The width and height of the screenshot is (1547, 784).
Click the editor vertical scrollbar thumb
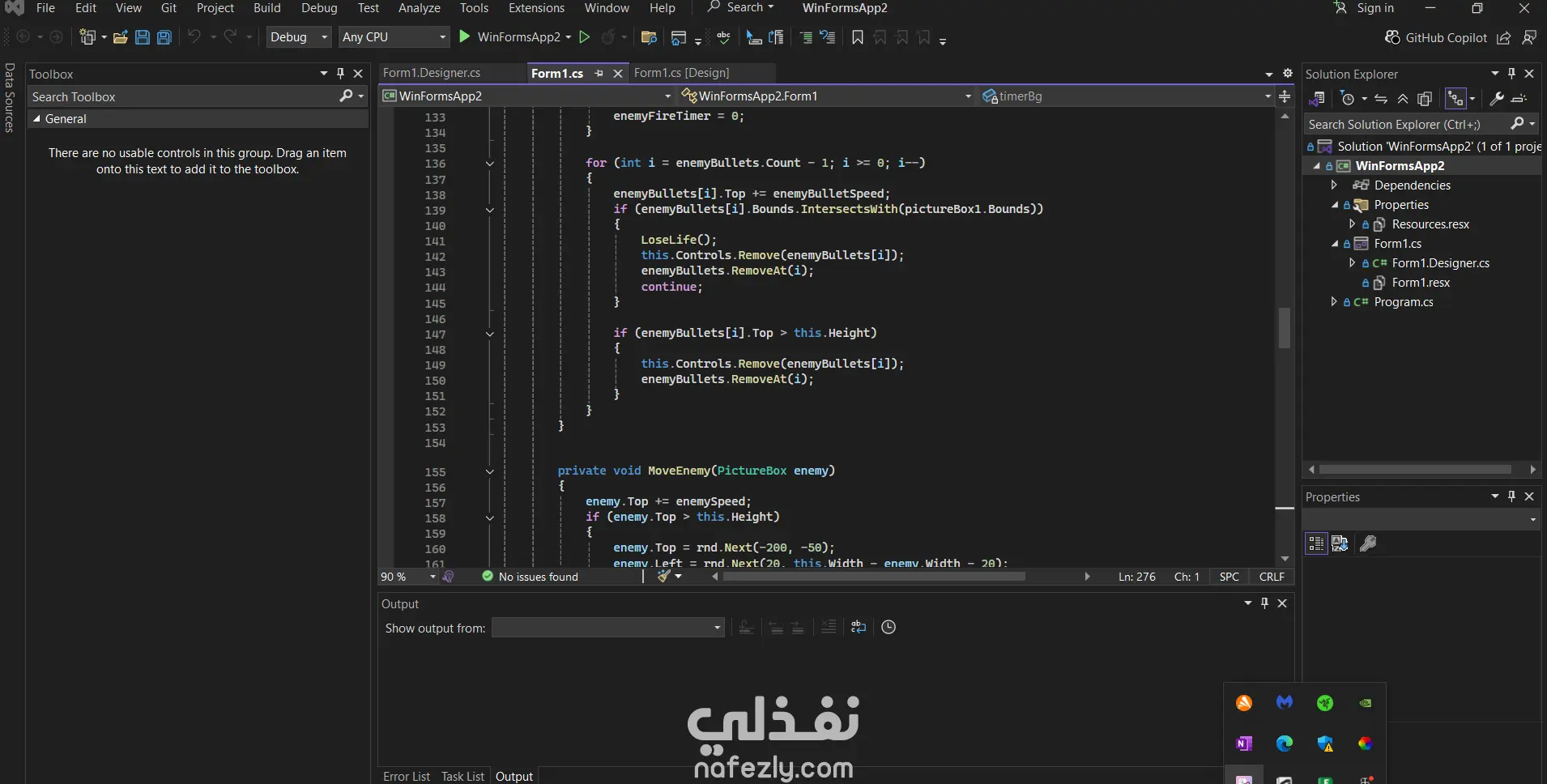[1285, 328]
